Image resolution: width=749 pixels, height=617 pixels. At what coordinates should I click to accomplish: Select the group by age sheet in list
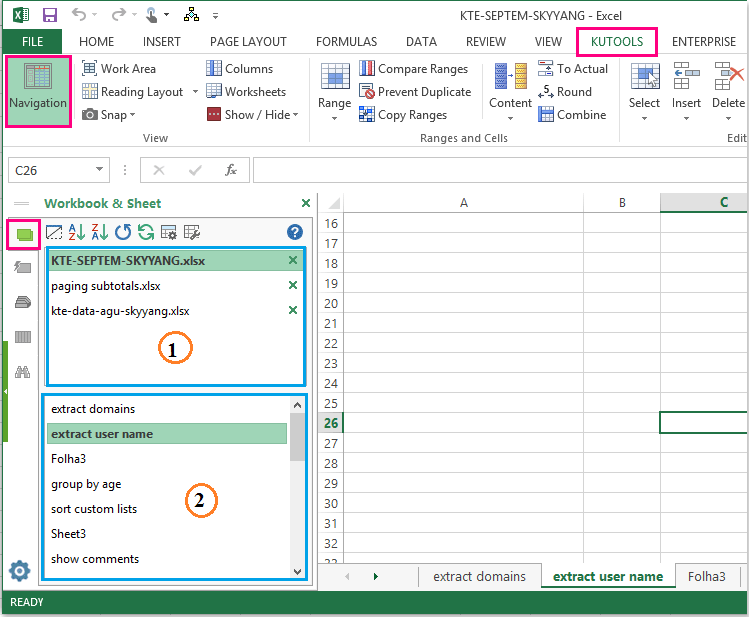(167, 484)
